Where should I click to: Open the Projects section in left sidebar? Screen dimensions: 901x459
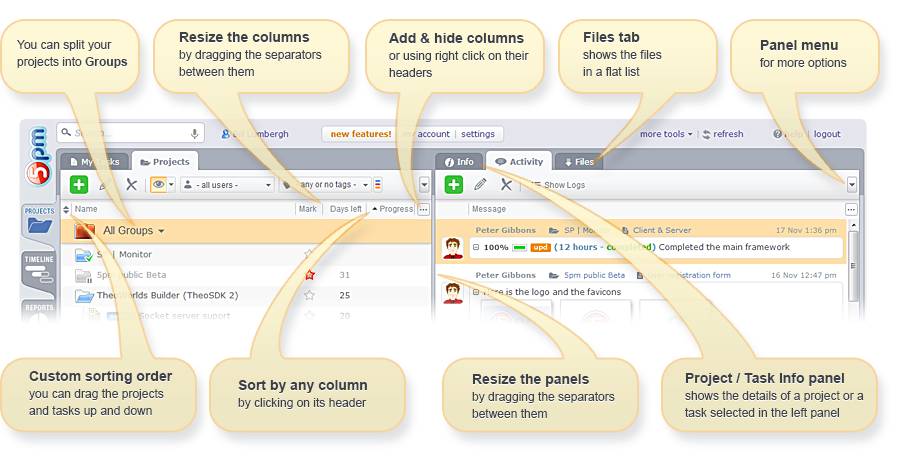point(39,222)
